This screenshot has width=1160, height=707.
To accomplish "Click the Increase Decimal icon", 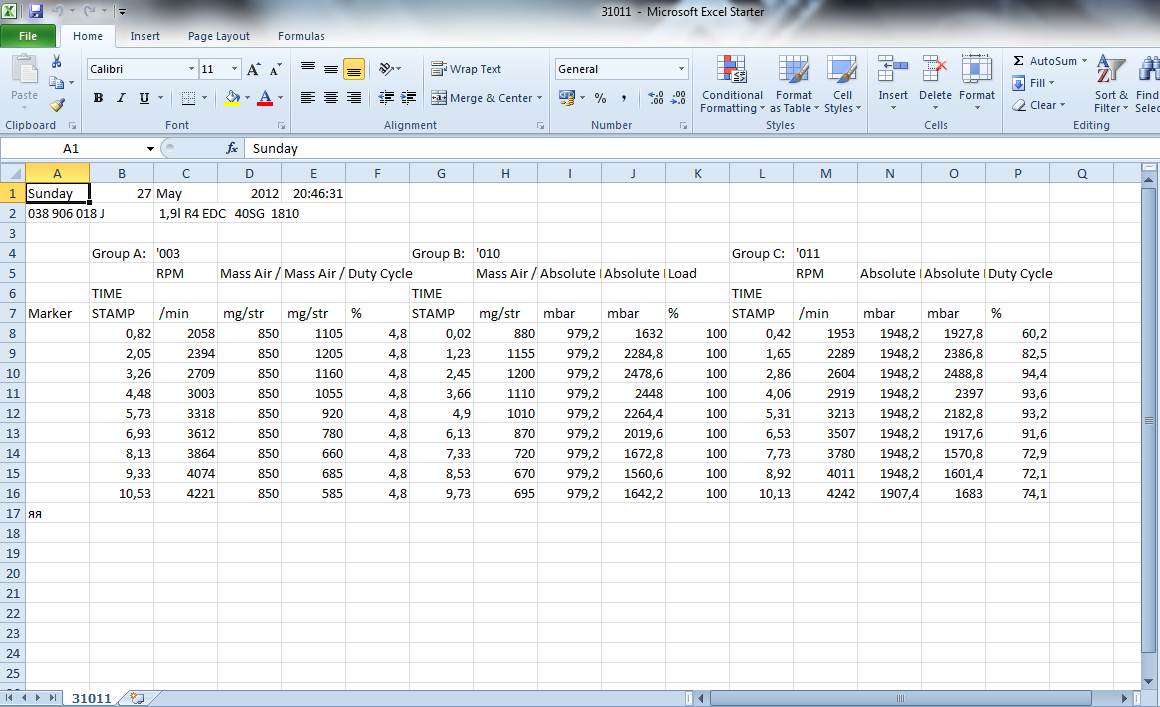I will point(655,98).
